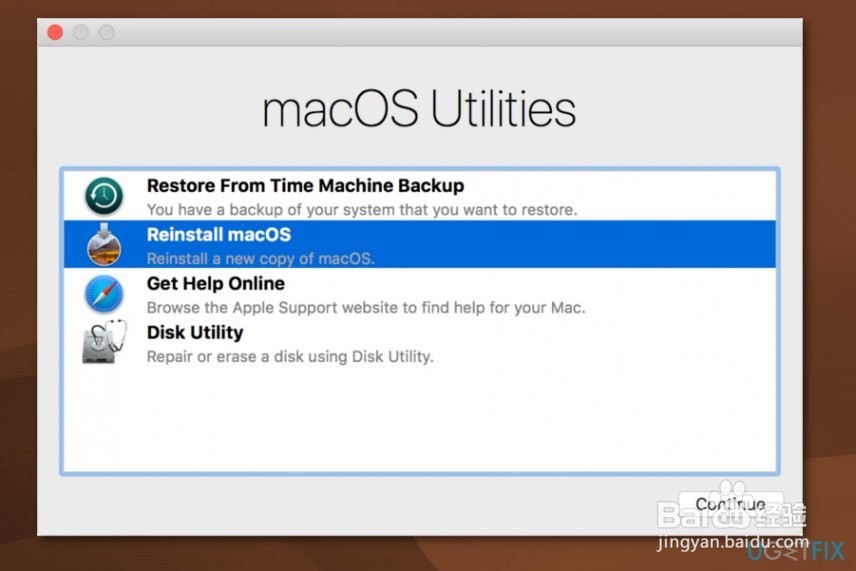Image resolution: width=856 pixels, height=571 pixels.
Task: Pick the Disk Utility title text
Action: pyautogui.click(x=195, y=333)
